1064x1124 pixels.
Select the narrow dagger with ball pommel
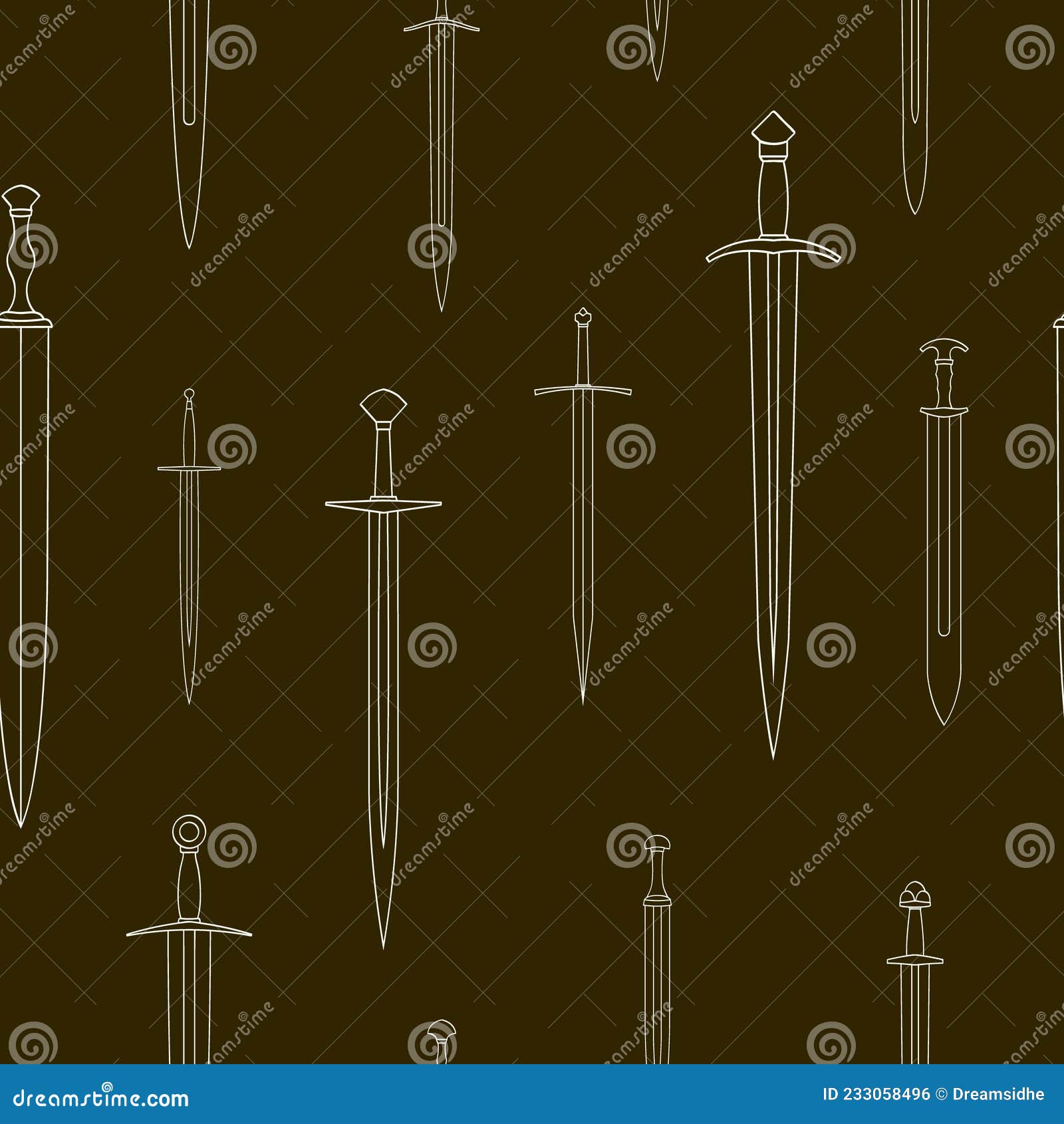188,545
